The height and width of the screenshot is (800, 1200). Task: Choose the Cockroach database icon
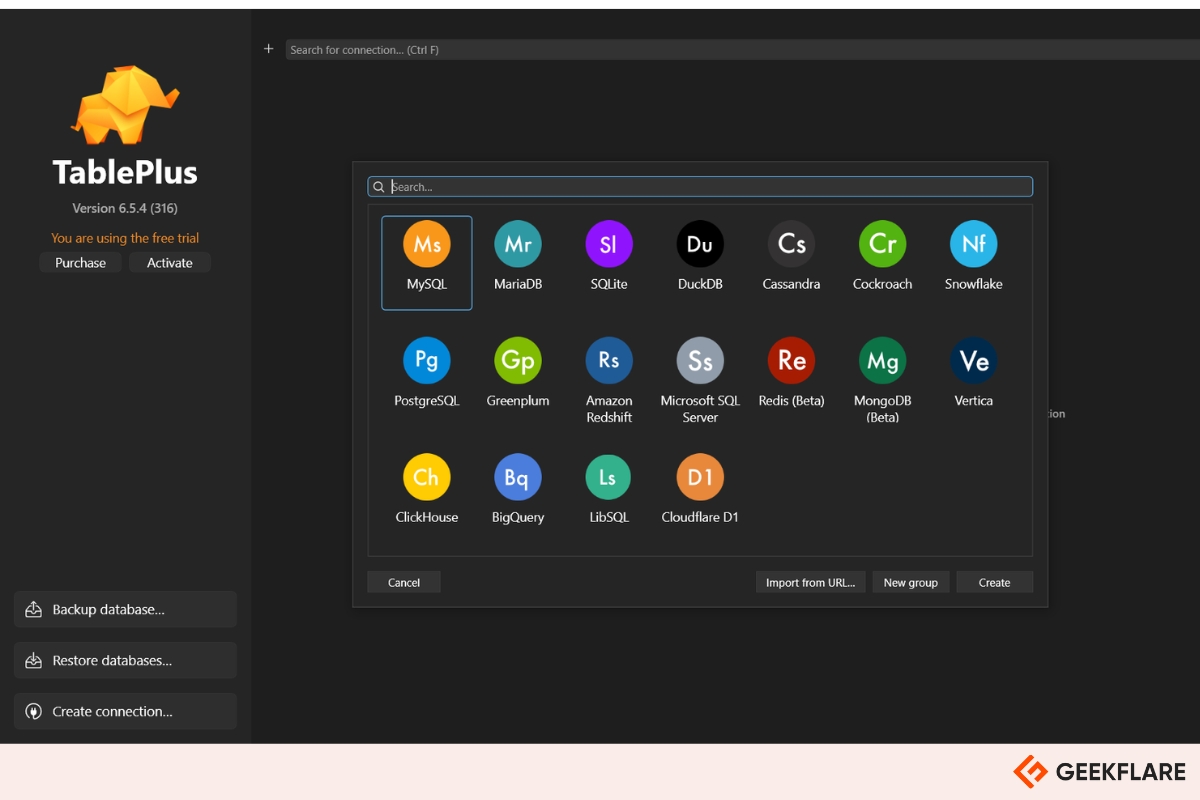pos(882,244)
